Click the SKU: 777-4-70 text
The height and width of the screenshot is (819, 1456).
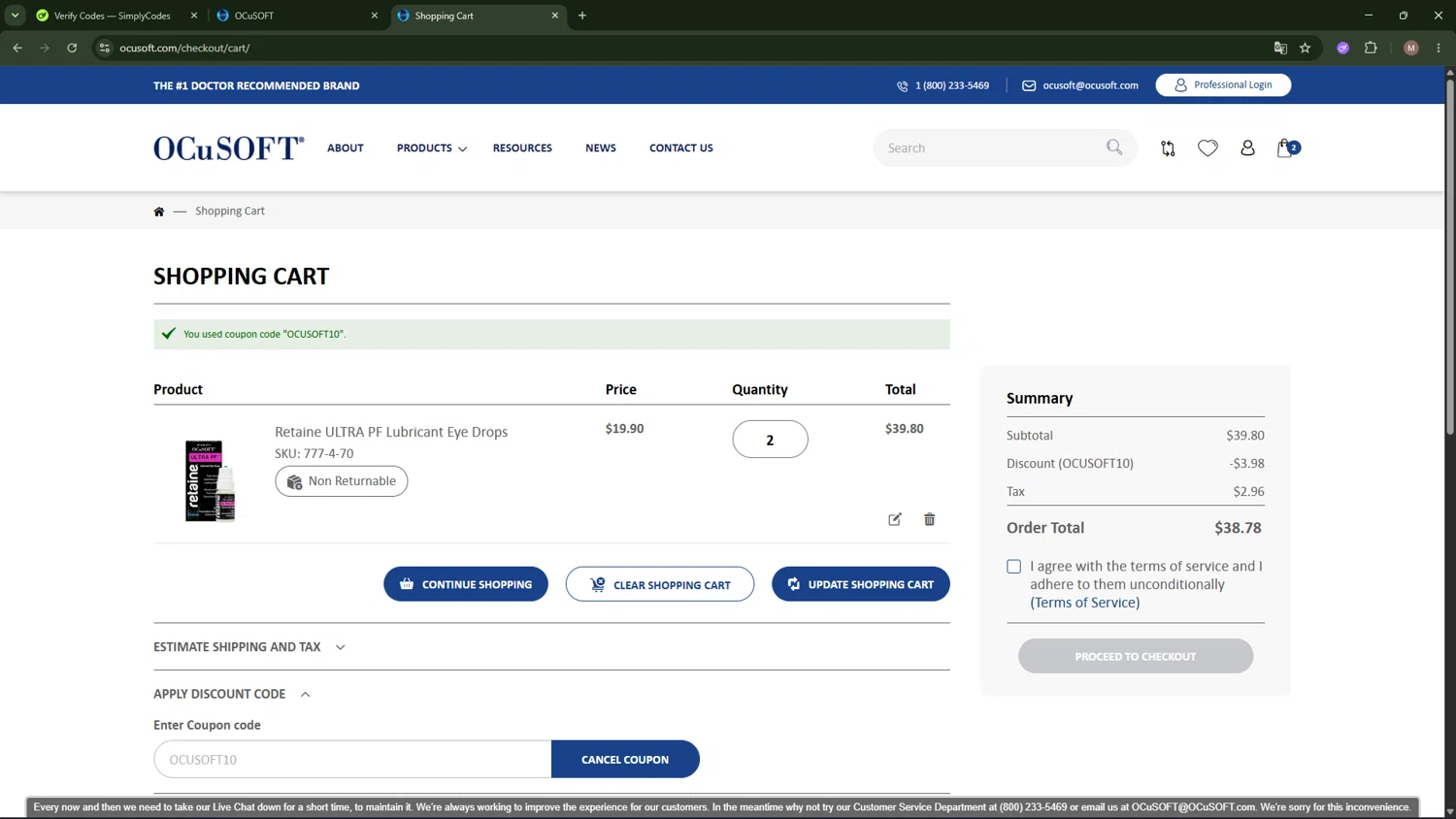click(x=314, y=453)
